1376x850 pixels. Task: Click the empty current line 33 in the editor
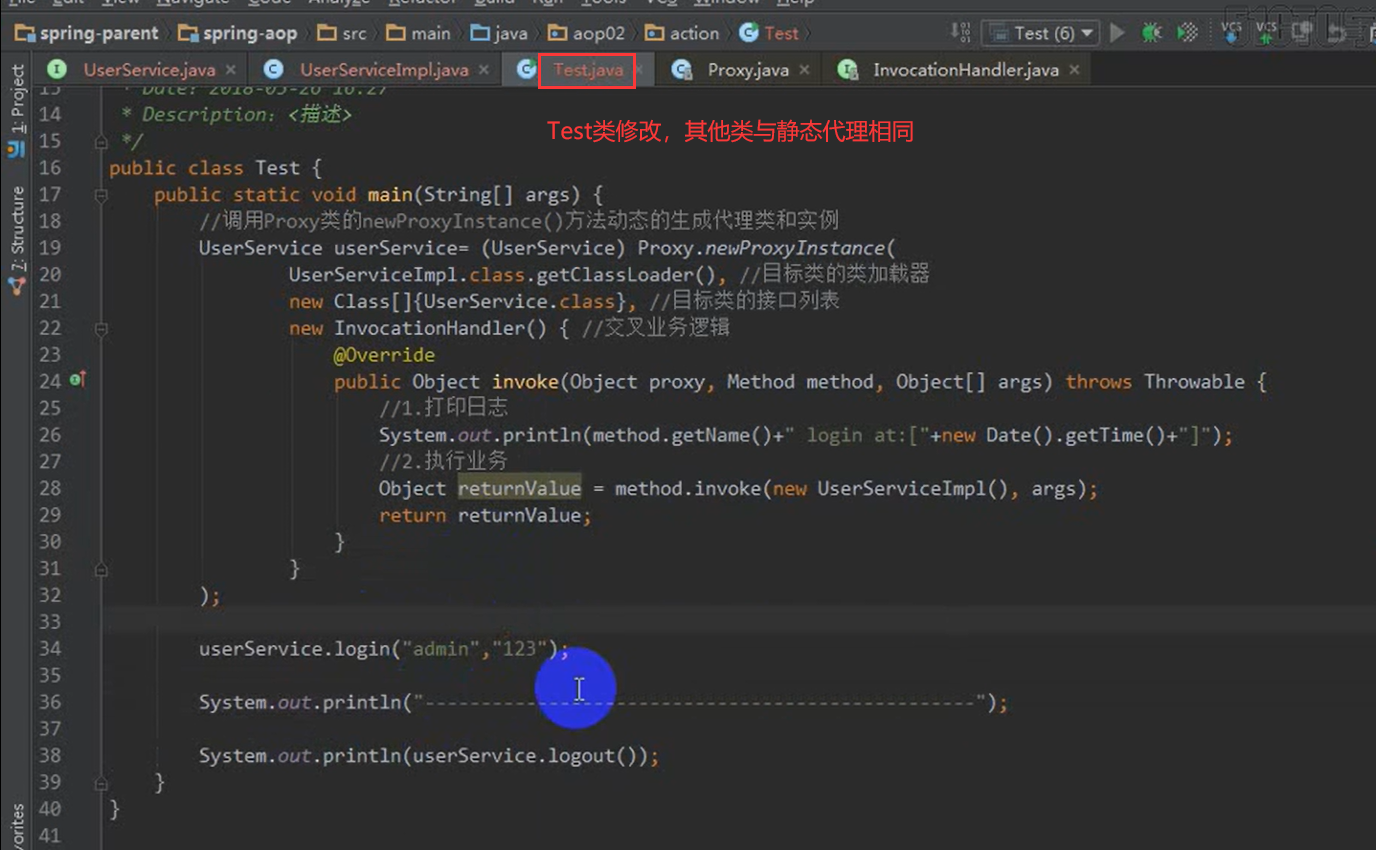[738, 622]
